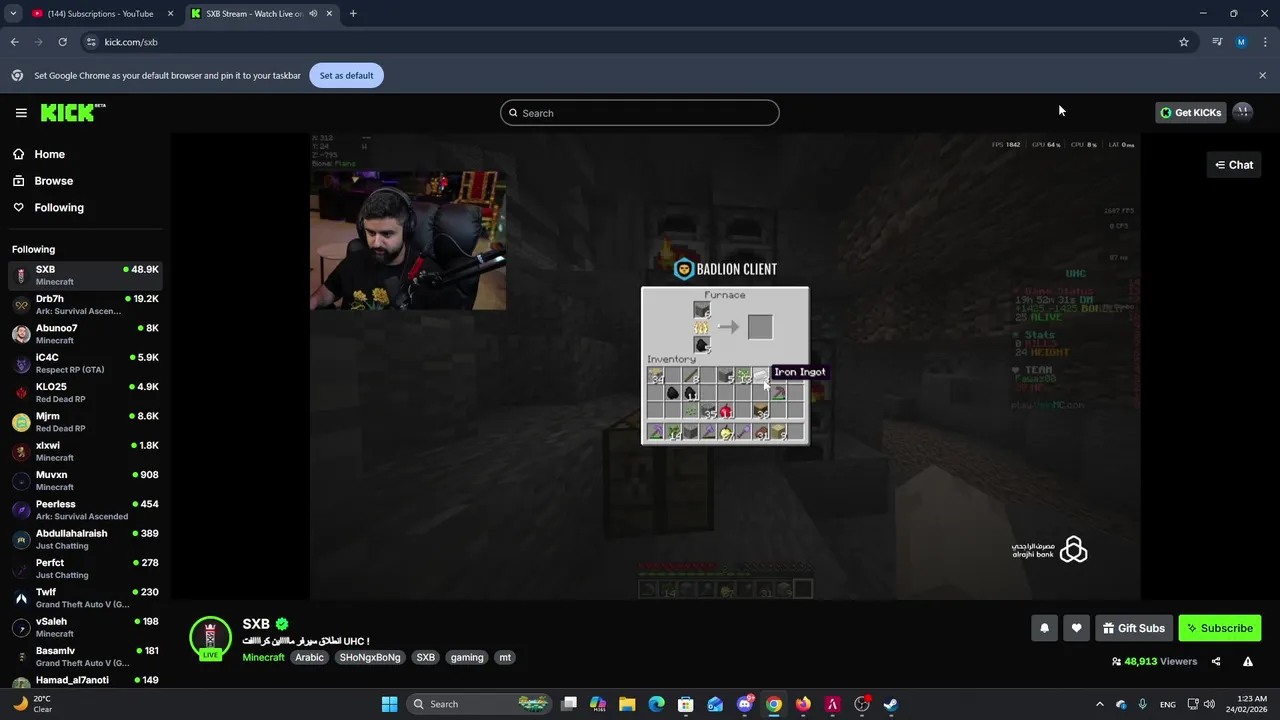Open Browse in sidebar
The height and width of the screenshot is (720, 1280).
53,181
